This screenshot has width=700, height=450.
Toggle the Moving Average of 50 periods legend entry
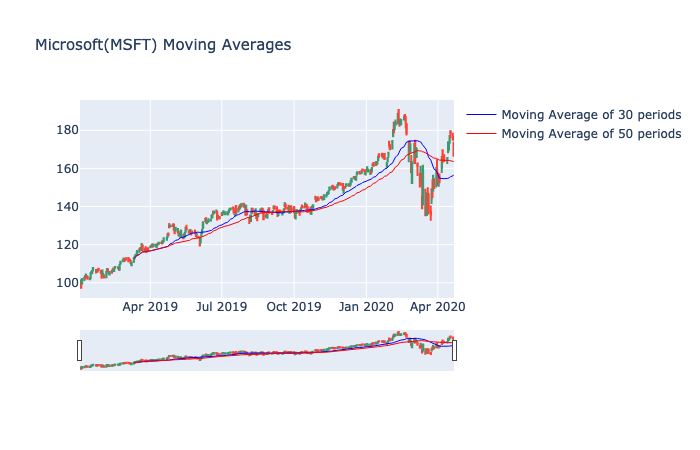[574, 134]
